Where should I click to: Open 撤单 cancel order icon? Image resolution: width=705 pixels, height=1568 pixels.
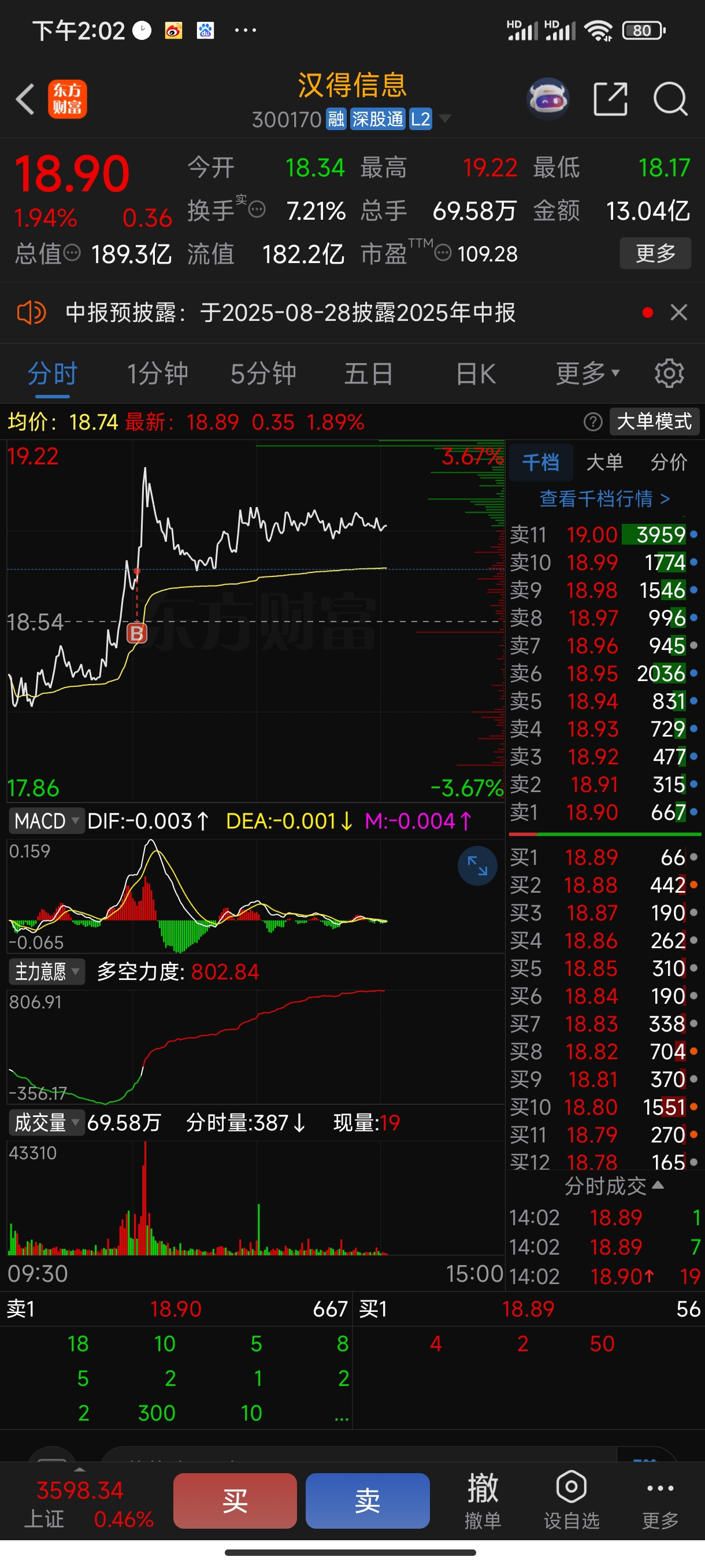tap(483, 1500)
